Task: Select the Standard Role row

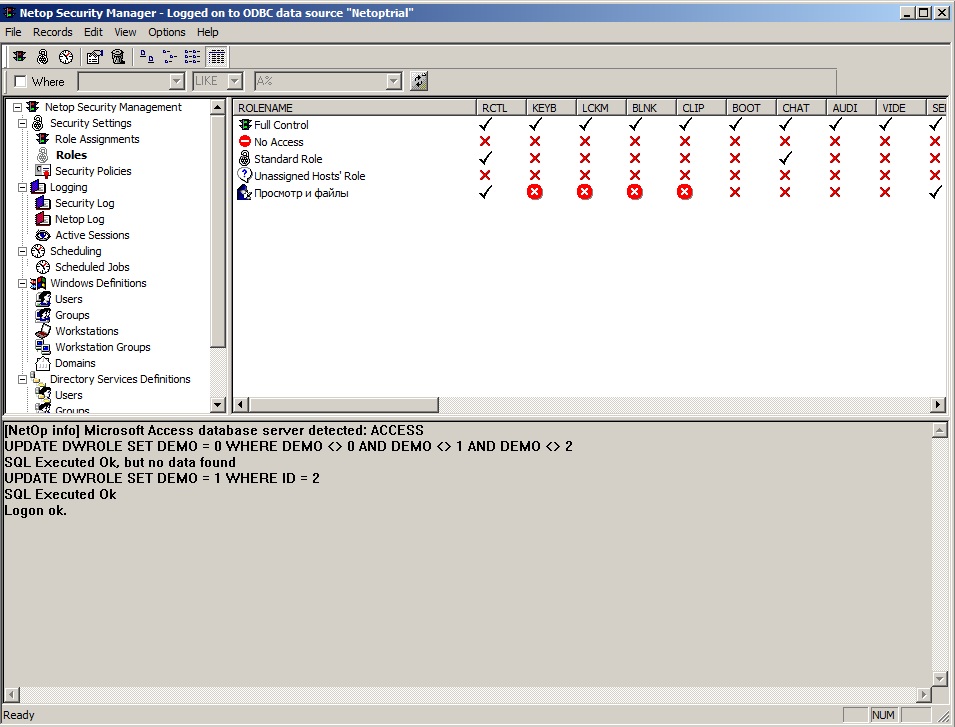Action: click(288, 159)
